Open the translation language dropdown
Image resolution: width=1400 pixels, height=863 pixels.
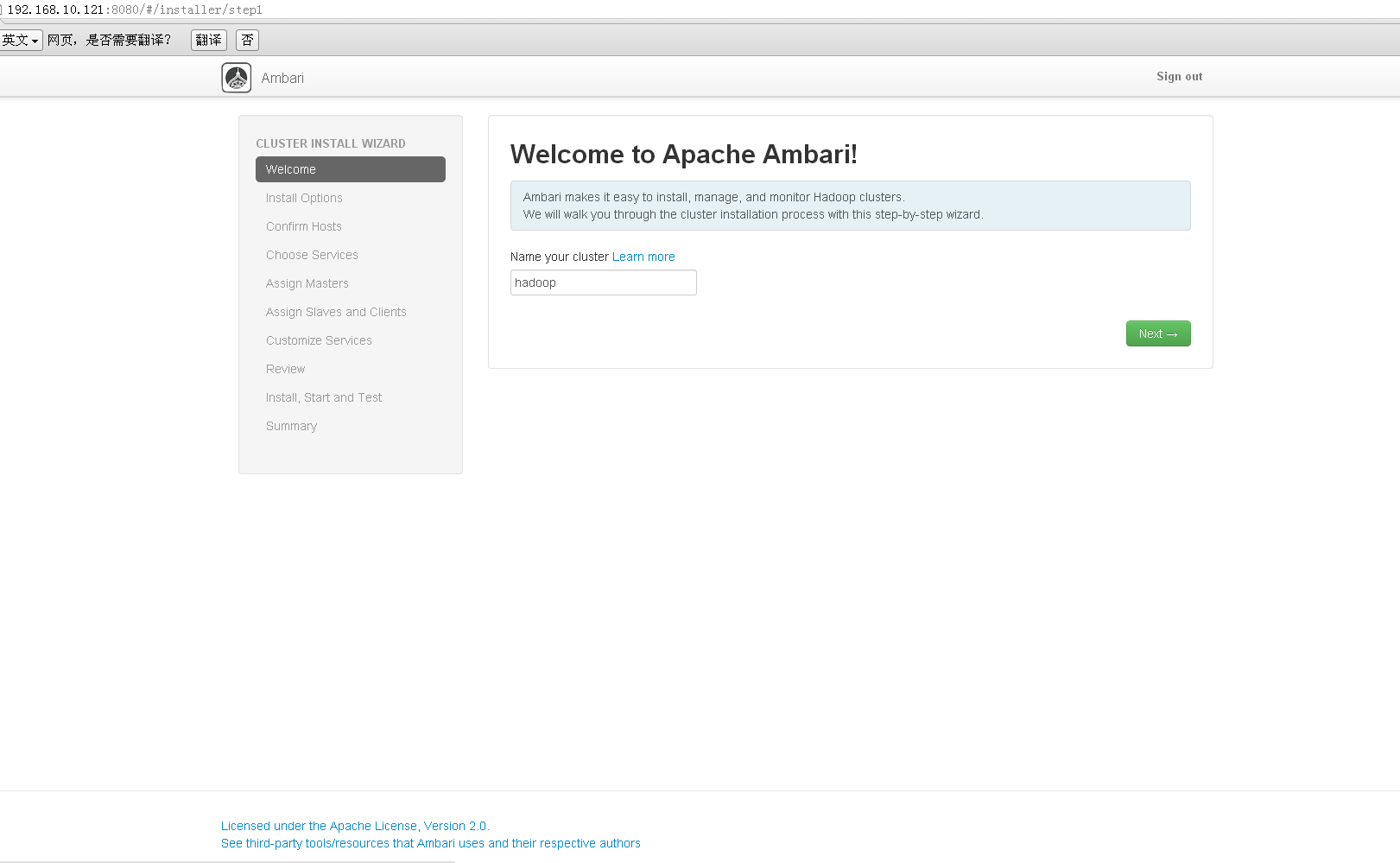tap(21, 41)
